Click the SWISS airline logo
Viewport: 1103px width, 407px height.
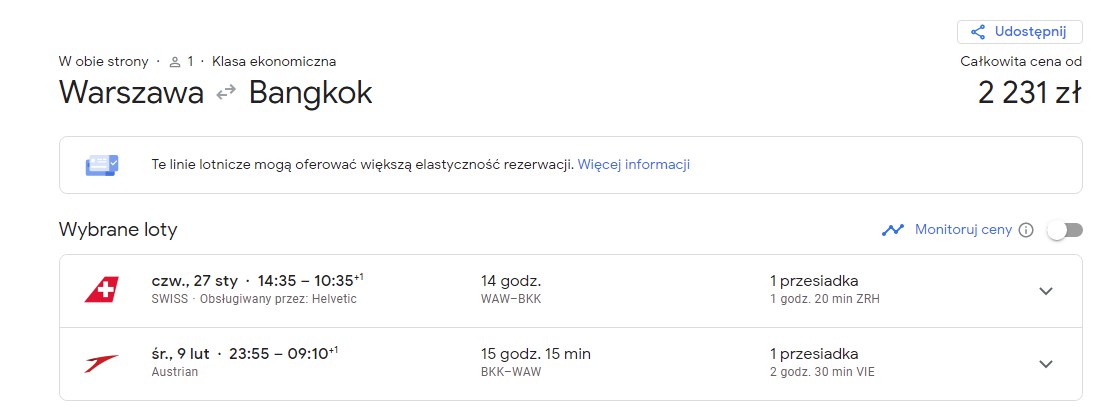point(102,290)
